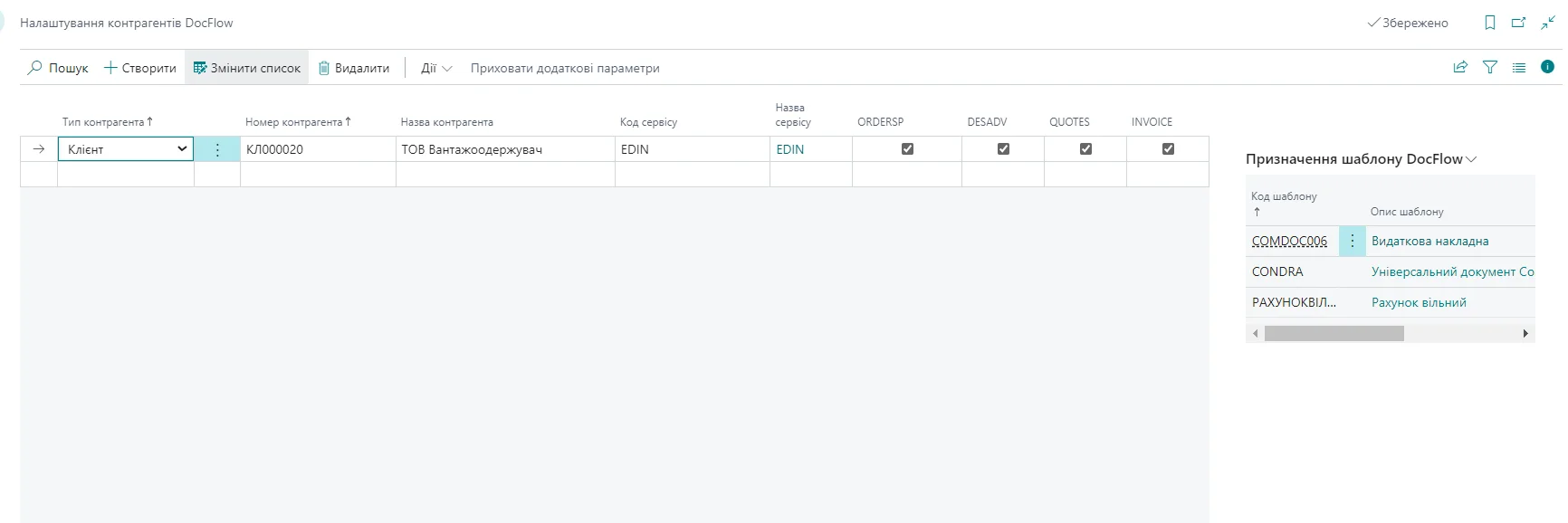Expand the Дії actions menu
This screenshot has height=523, width=1568.
coord(436,68)
